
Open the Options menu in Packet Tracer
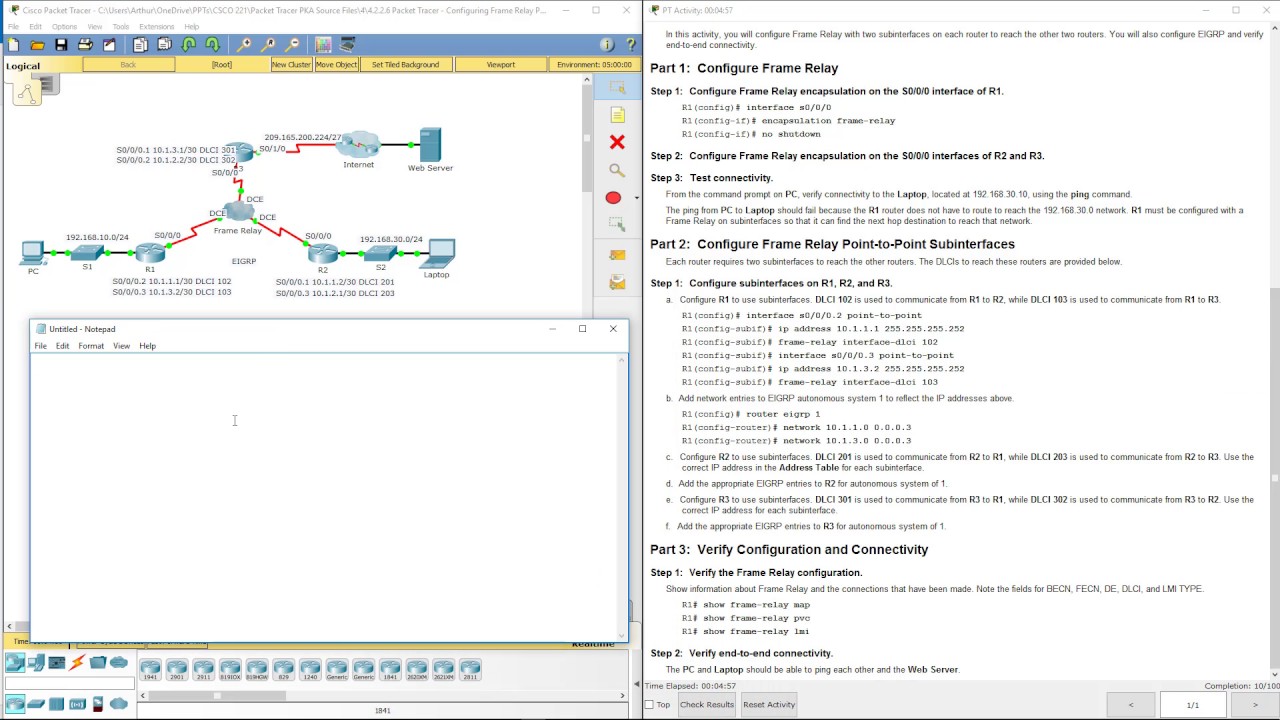[64, 27]
